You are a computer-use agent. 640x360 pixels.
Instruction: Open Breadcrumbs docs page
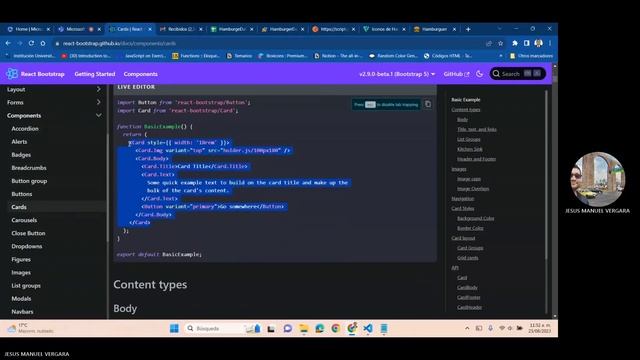click(29, 168)
